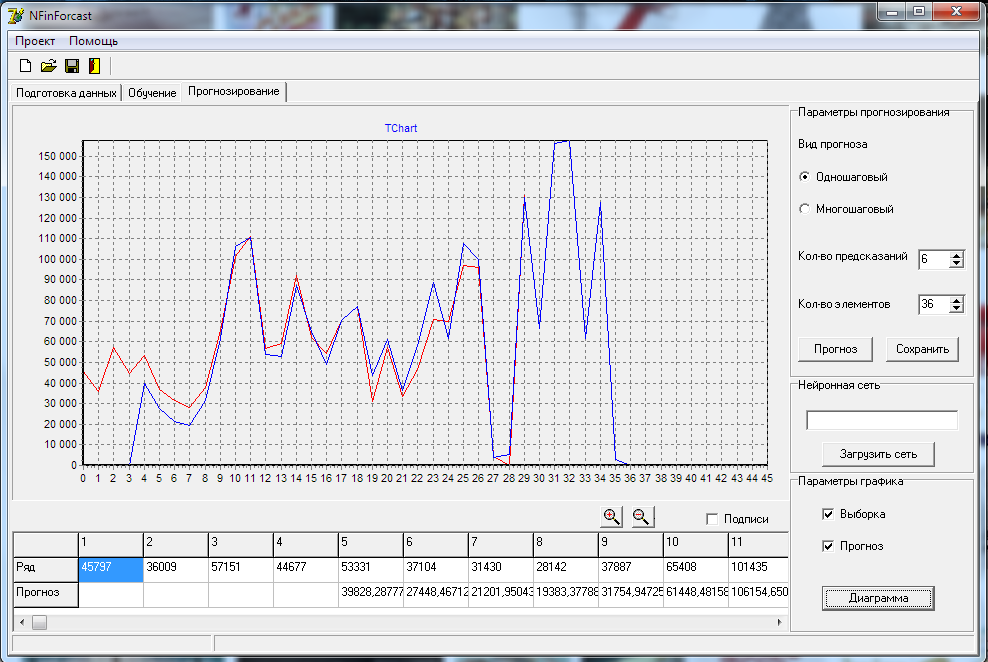Click the yellow exit door icon

pyautogui.click(x=95, y=66)
